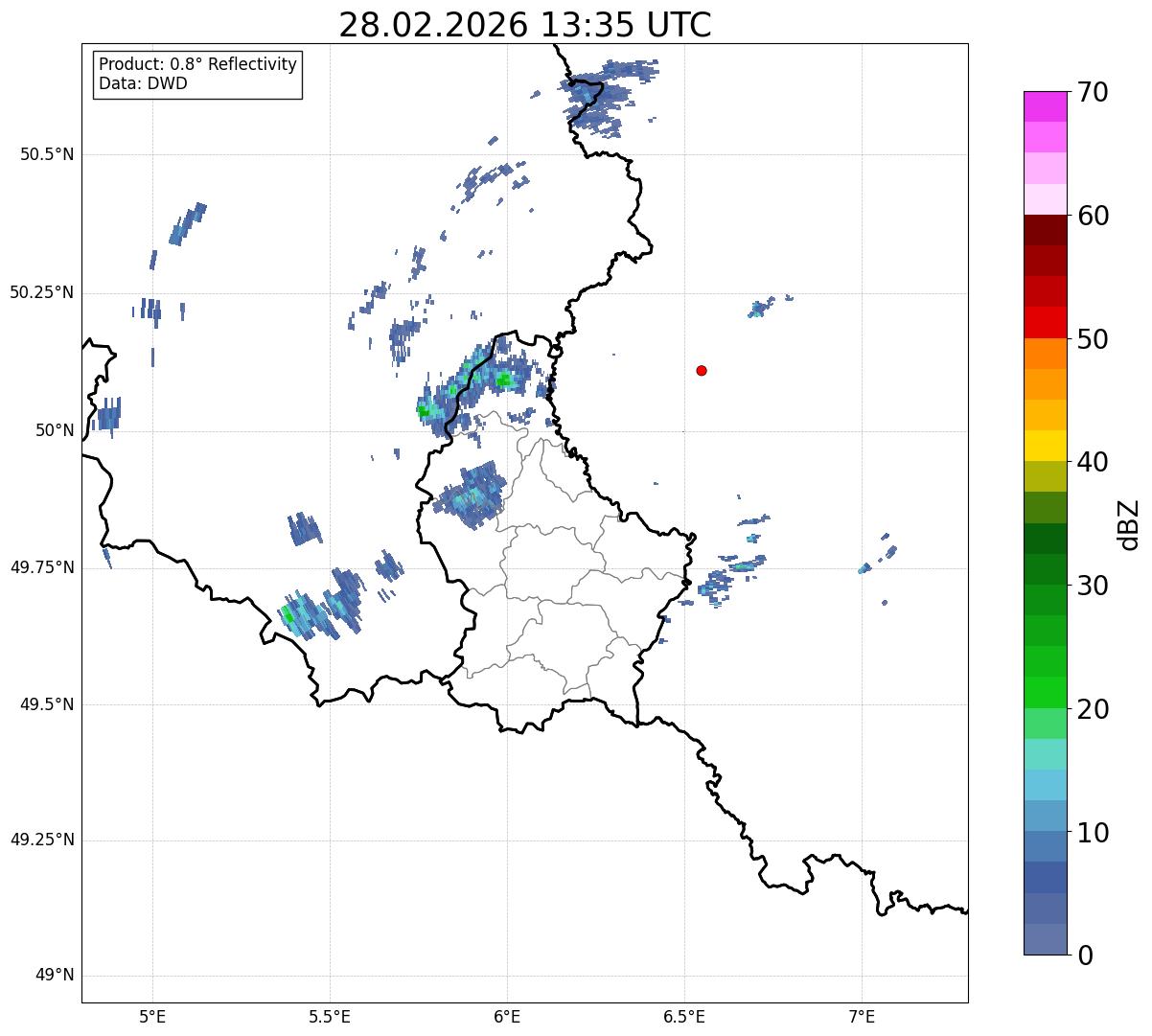Click the 49.5°N latitude label
The height and width of the screenshot is (1036, 1152).
pos(47,704)
